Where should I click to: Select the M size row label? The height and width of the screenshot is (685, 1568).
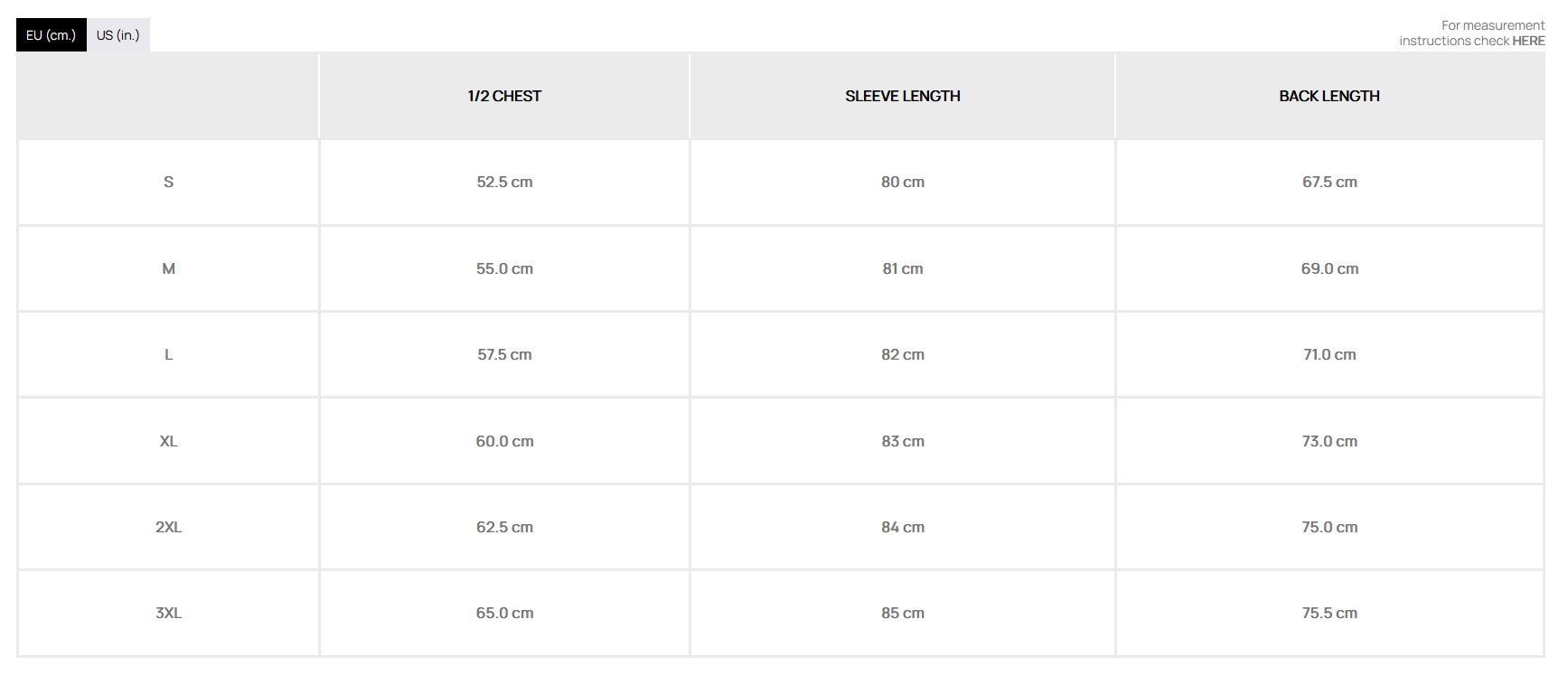click(x=168, y=268)
